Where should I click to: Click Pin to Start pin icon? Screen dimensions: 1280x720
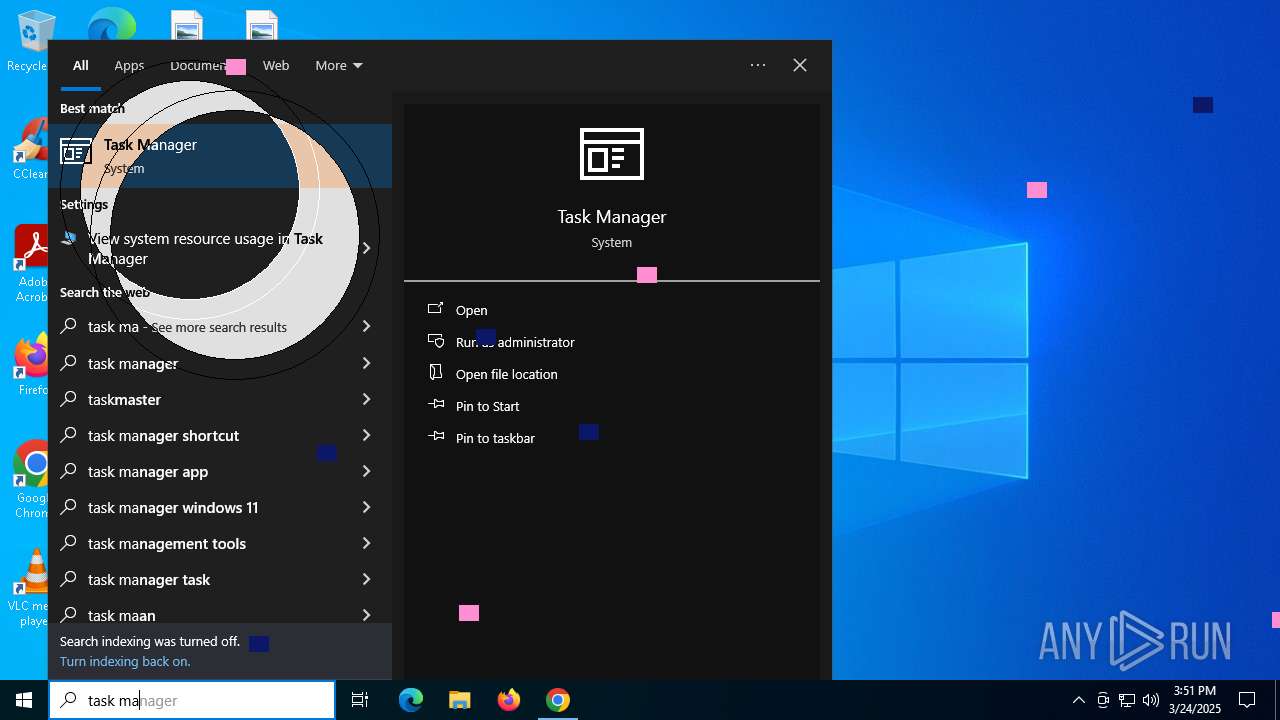pos(435,405)
